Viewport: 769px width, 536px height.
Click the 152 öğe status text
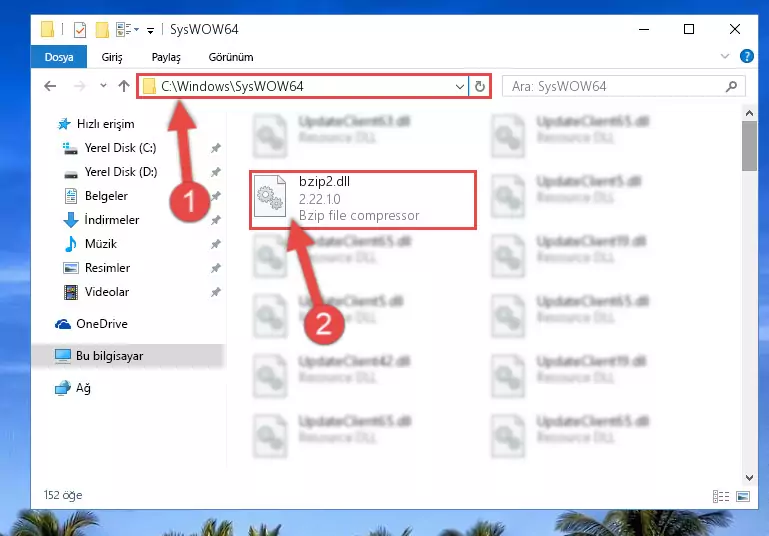[x=63, y=495]
